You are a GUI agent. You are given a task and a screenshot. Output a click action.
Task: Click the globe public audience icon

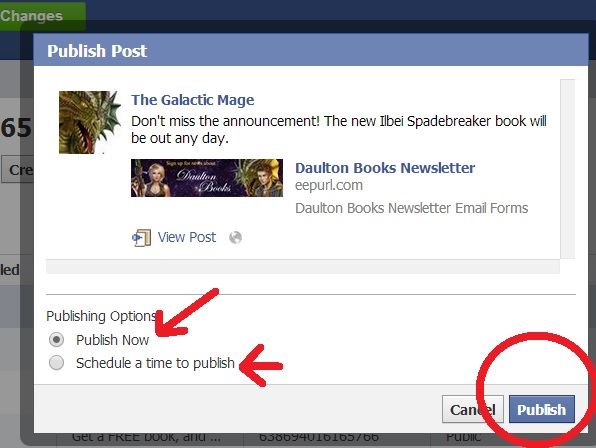pyautogui.click(x=235, y=237)
